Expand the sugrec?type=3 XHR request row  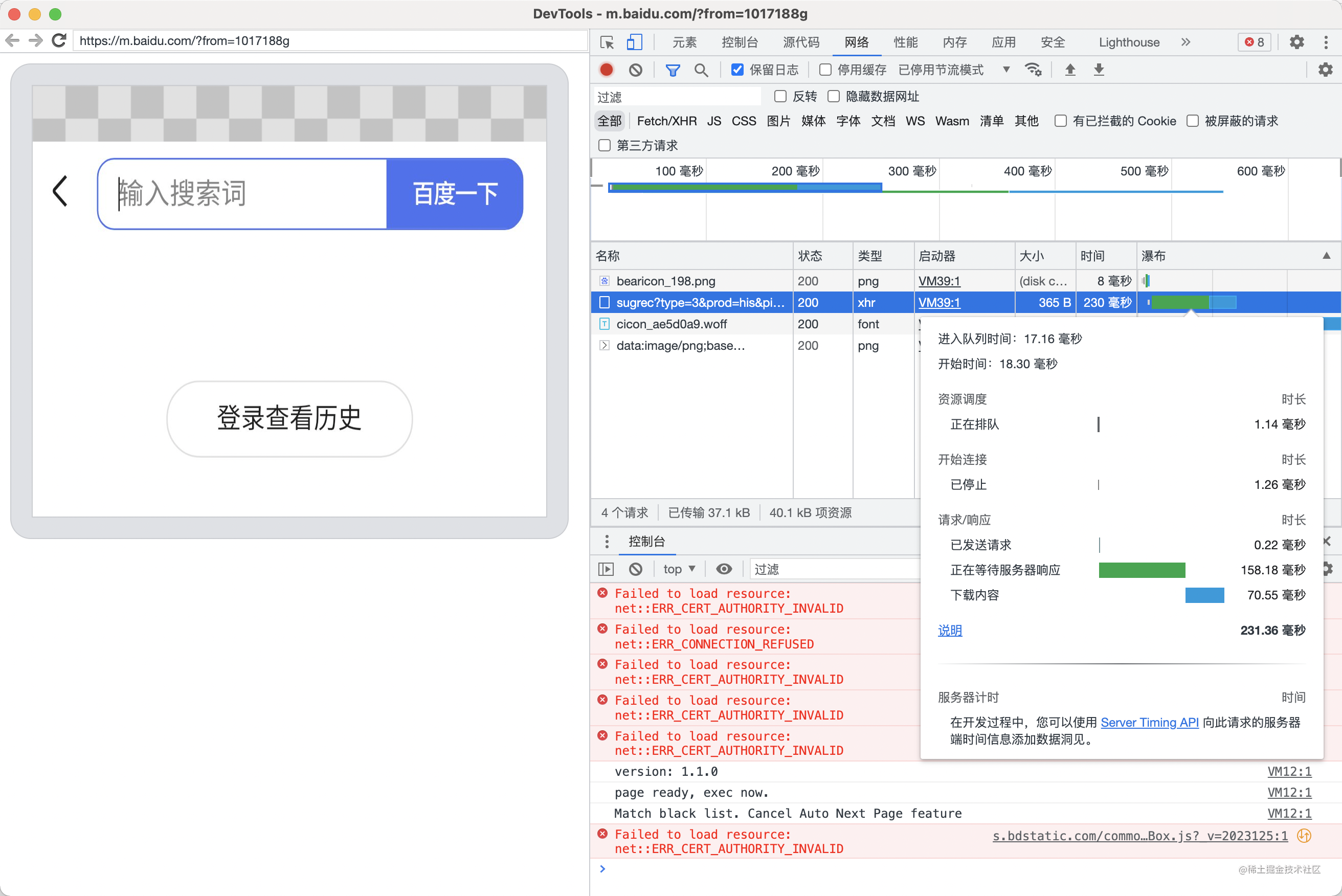coord(604,302)
